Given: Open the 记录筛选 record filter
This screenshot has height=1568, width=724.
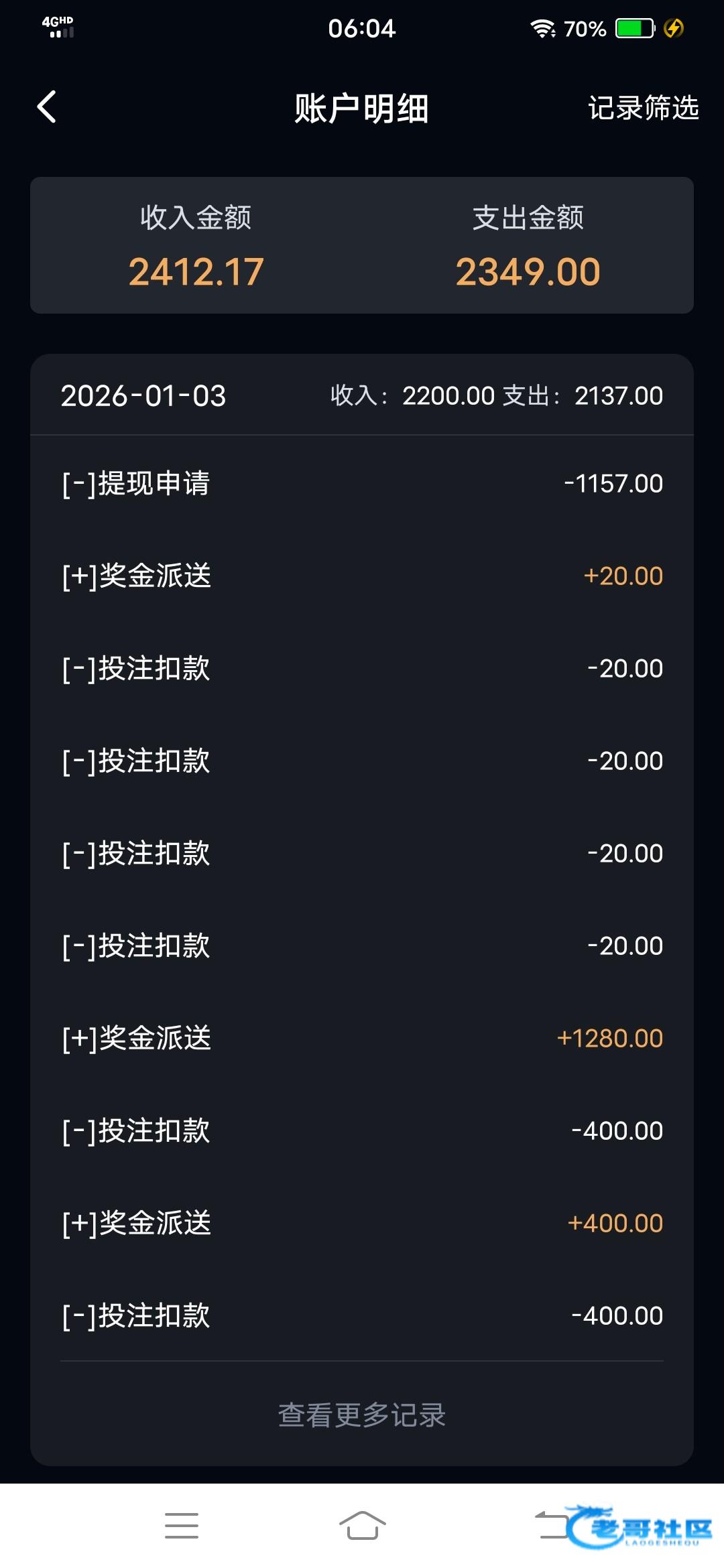Looking at the screenshot, I should coord(643,108).
